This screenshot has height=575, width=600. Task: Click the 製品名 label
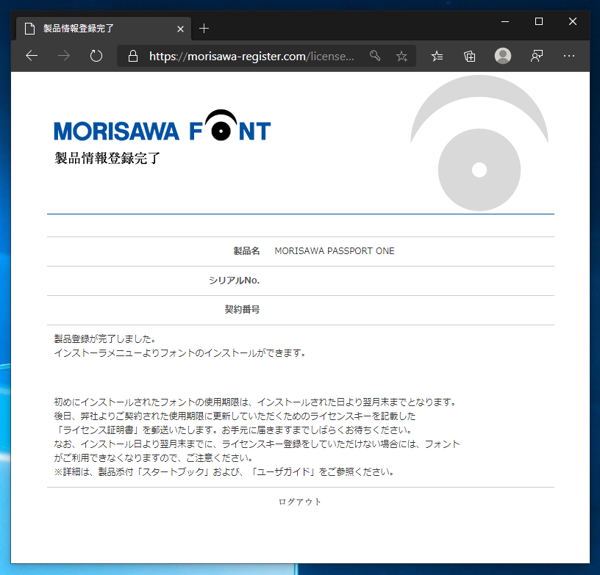[246, 251]
